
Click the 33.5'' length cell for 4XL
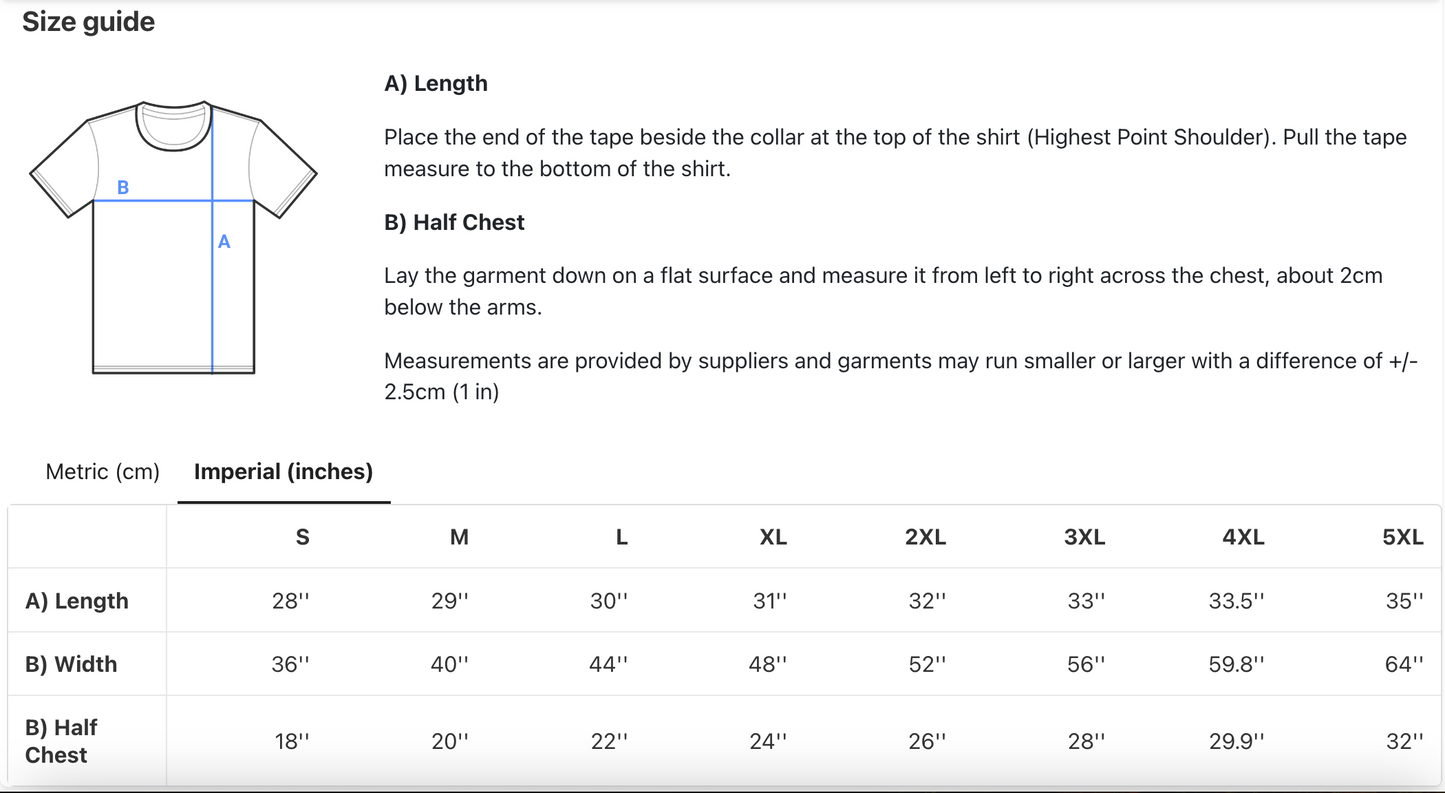[1237, 601]
